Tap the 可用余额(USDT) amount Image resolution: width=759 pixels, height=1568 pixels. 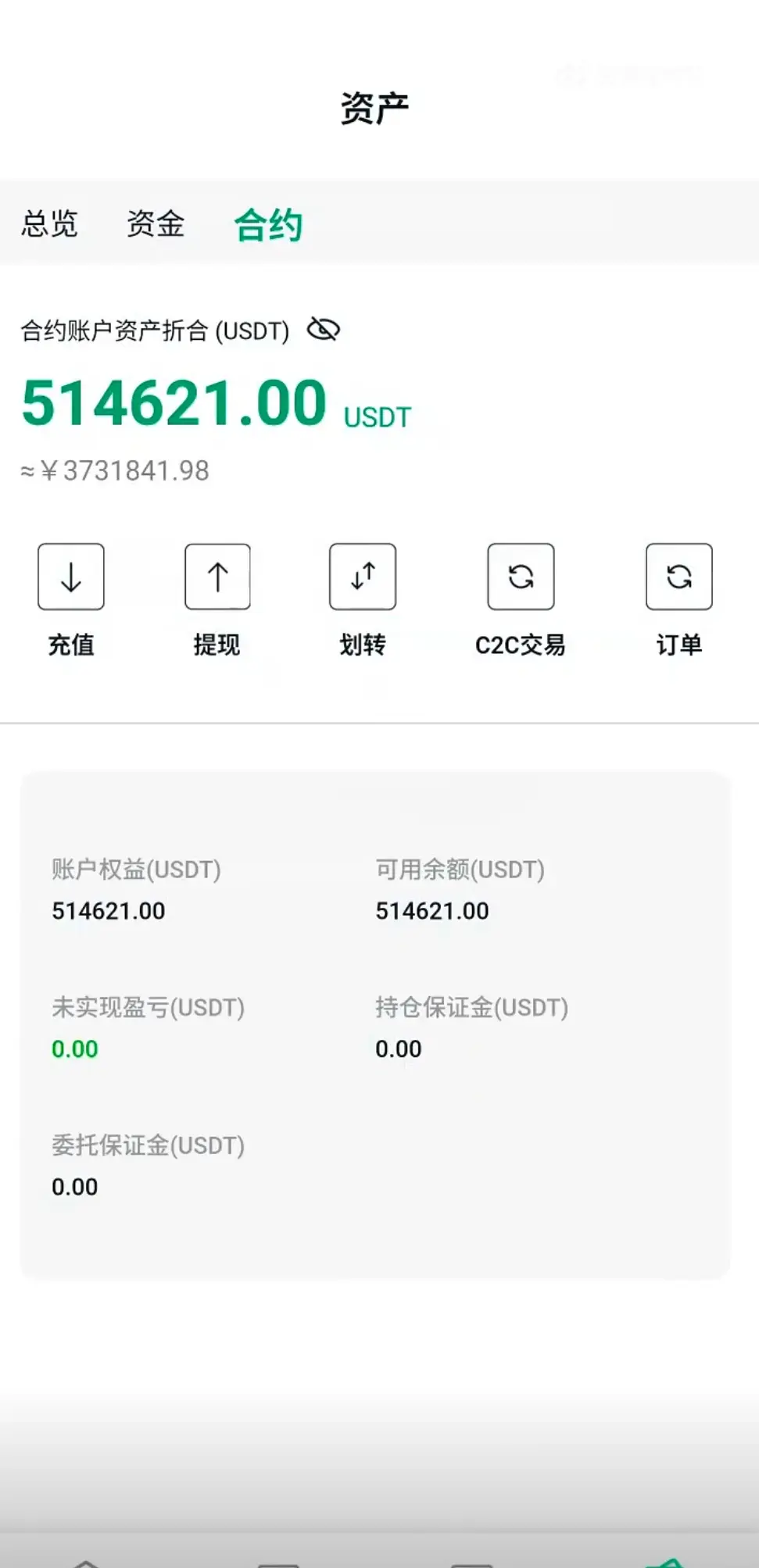click(432, 911)
